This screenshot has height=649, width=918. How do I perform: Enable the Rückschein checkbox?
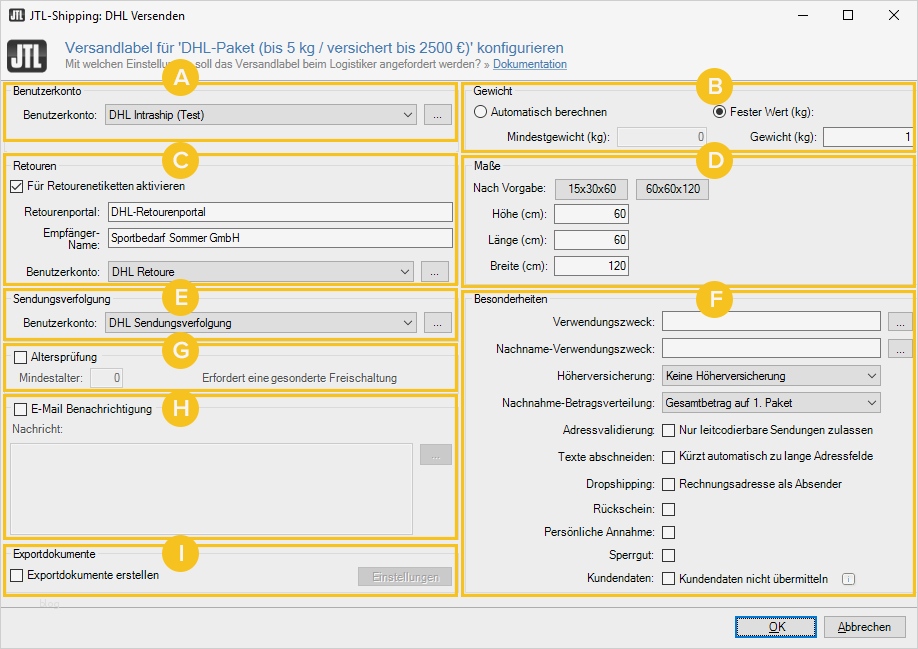tap(668, 510)
